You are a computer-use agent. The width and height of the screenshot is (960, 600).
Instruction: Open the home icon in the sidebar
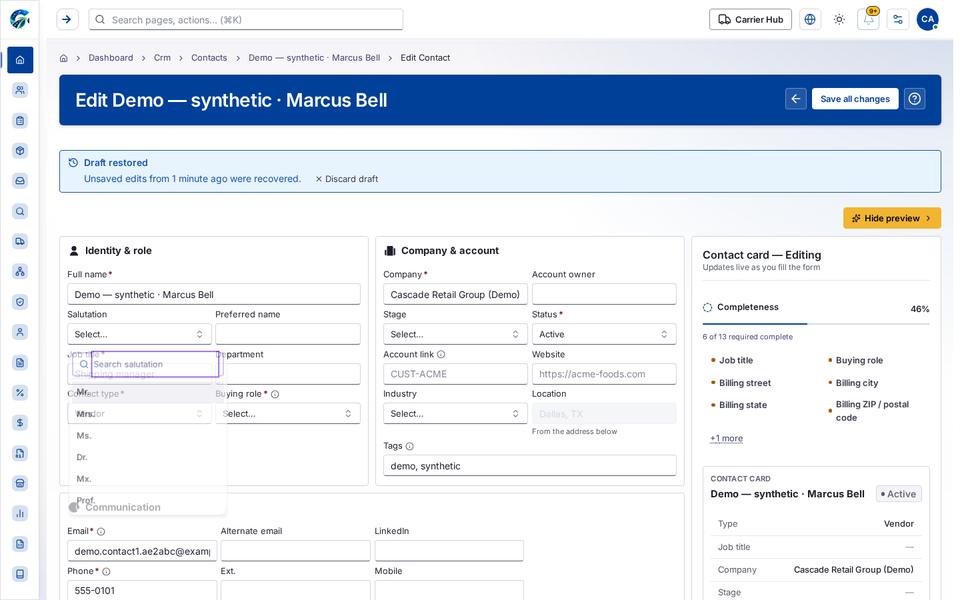click(20, 60)
